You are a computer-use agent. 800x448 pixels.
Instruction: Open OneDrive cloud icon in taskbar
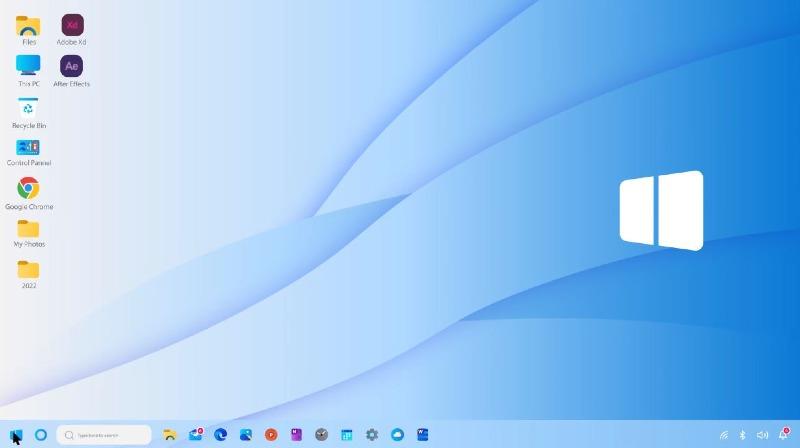[397, 435]
